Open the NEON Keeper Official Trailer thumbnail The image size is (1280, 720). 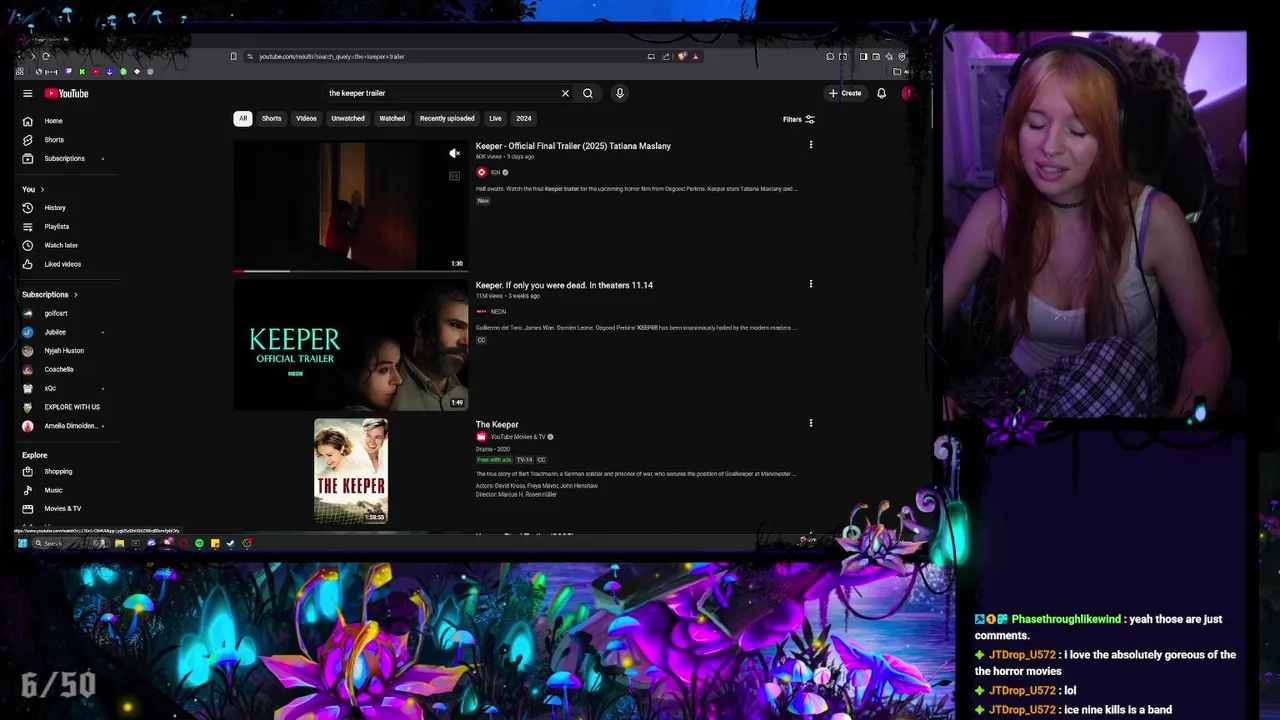(350, 345)
